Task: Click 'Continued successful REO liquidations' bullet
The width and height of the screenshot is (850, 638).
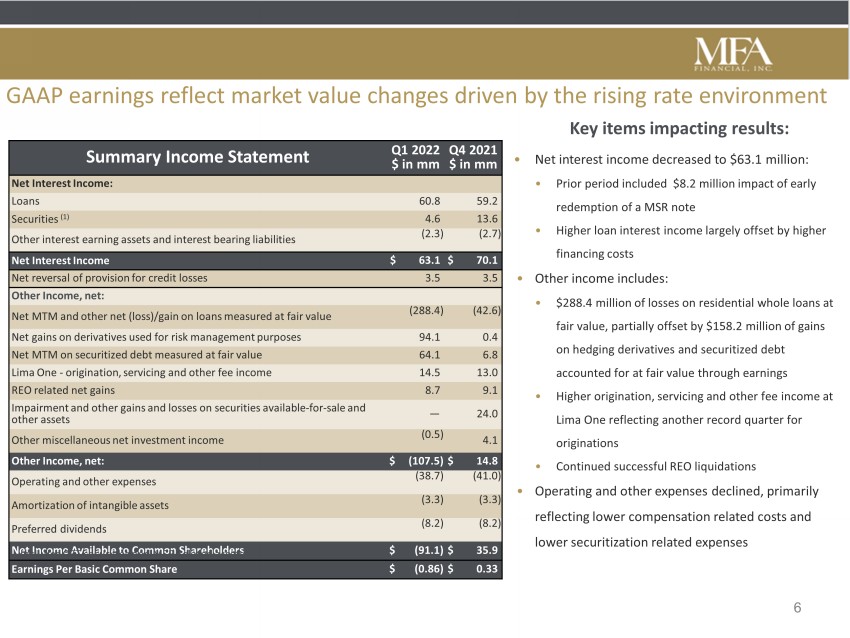Action: (x=656, y=466)
